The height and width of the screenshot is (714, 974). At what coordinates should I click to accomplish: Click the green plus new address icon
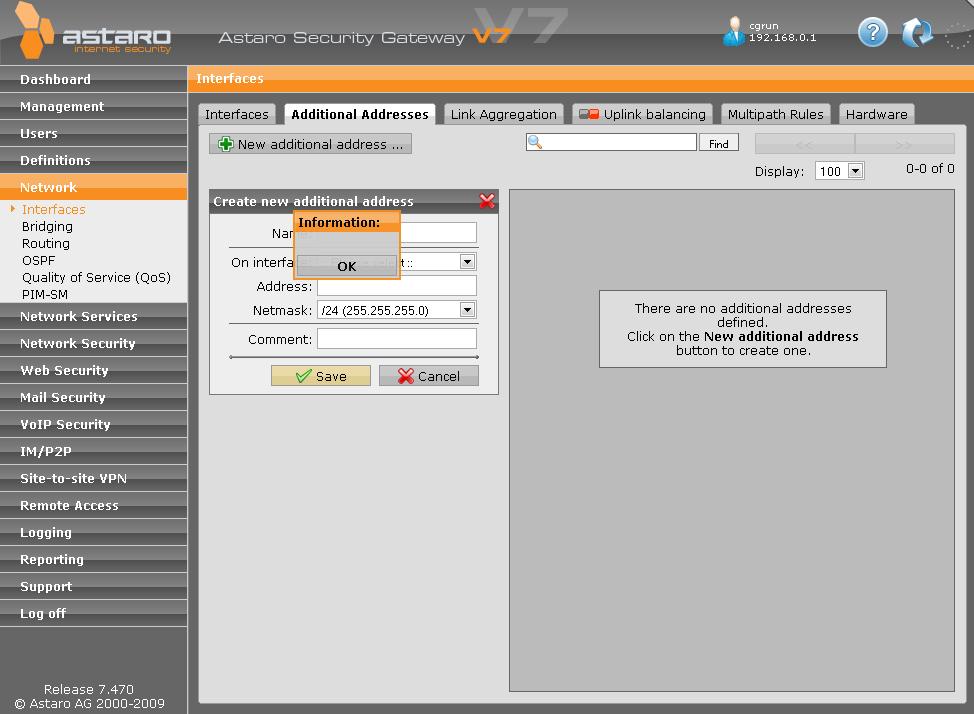225,144
